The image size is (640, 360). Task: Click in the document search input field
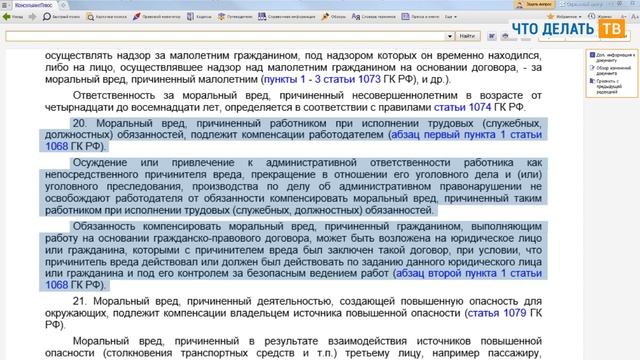[225, 36]
